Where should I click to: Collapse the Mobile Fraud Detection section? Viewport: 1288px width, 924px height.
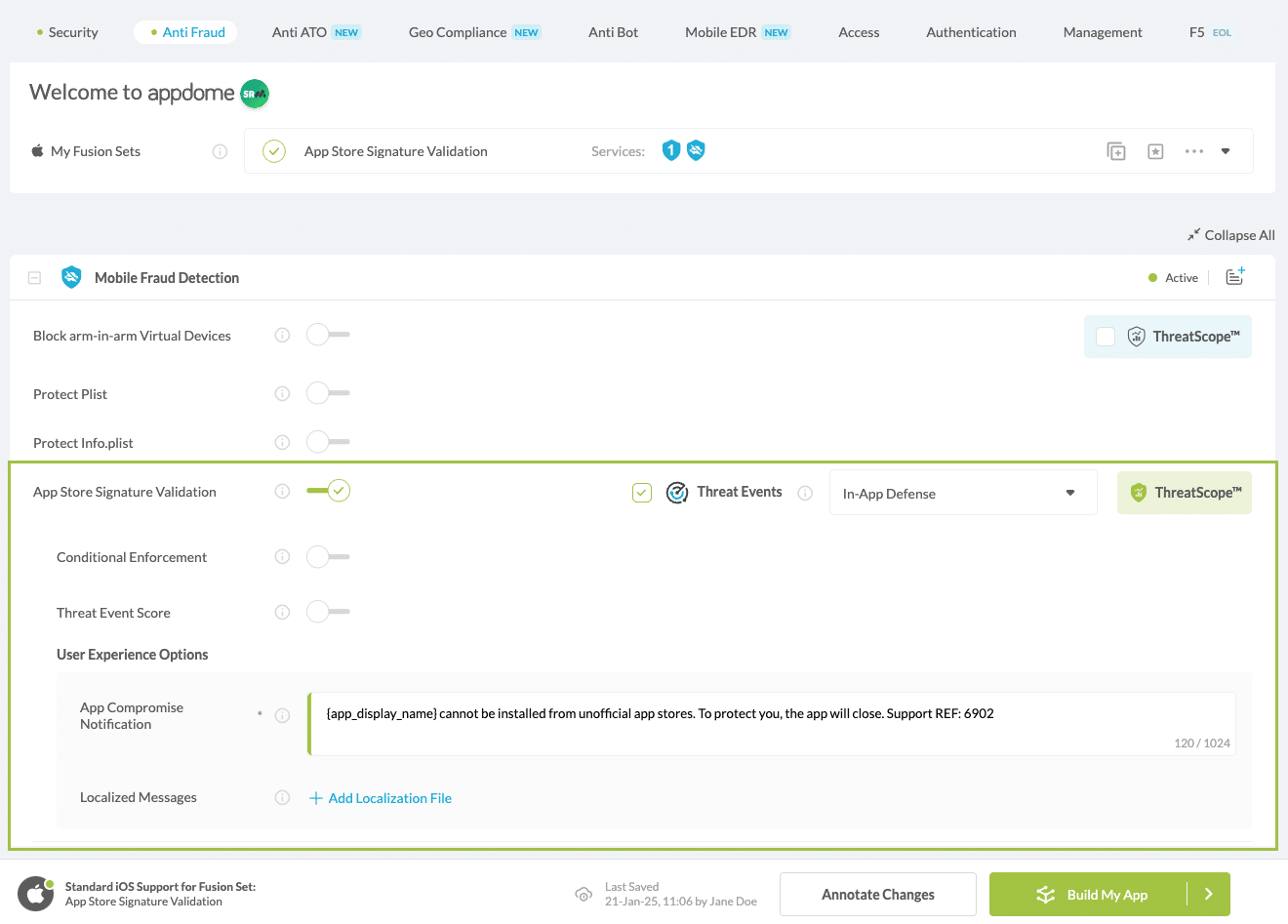(x=34, y=278)
